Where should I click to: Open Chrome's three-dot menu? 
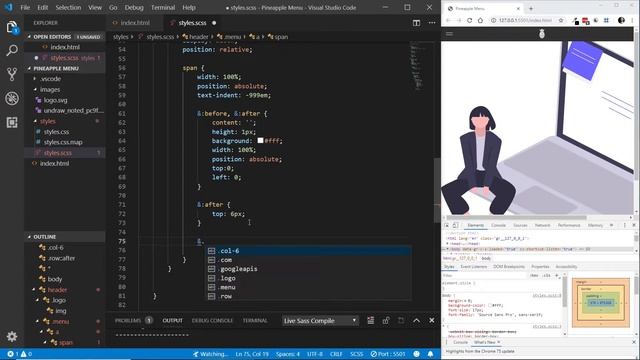point(633,20)
